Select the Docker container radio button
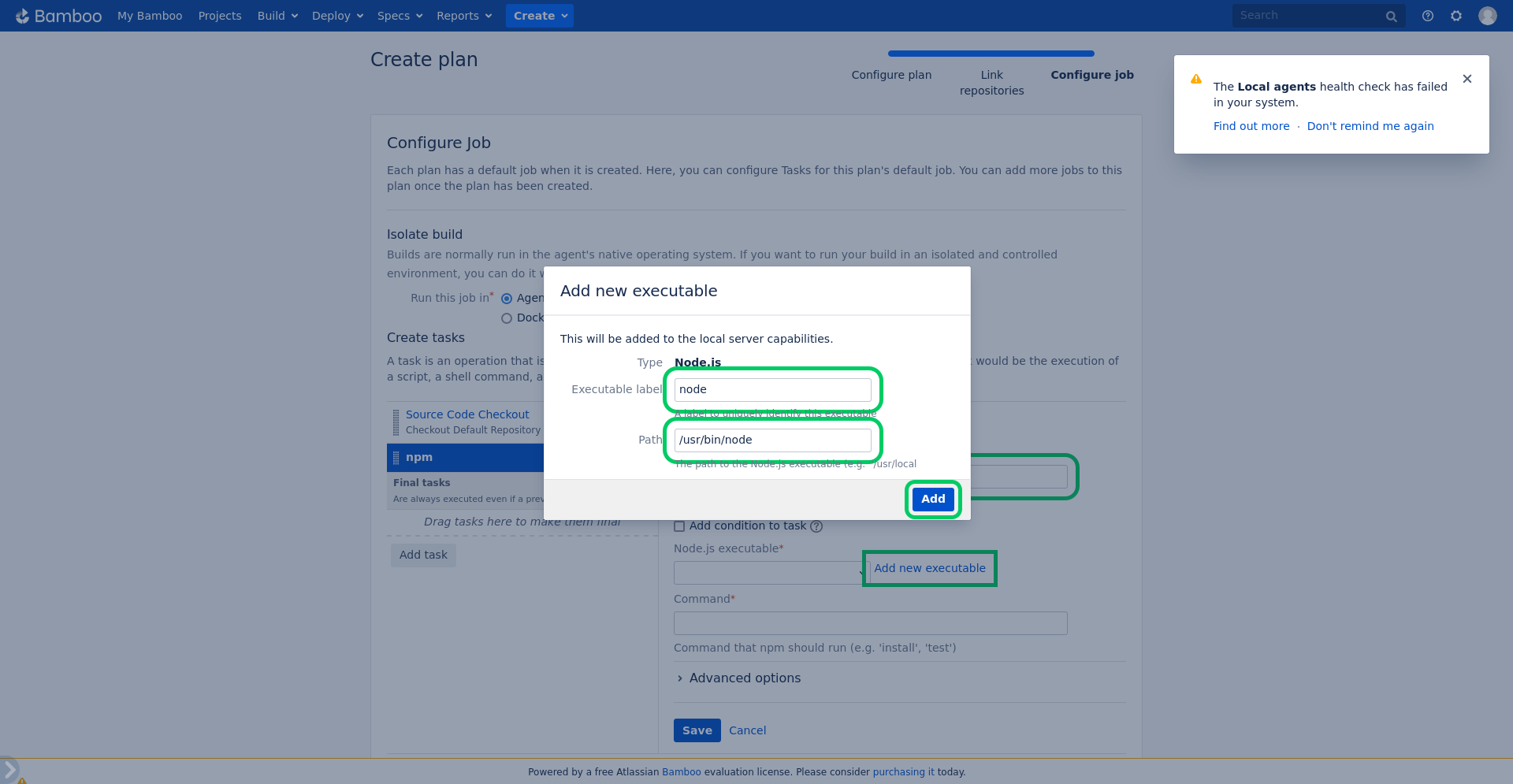The image size is (1513, 784). point(507,318)
